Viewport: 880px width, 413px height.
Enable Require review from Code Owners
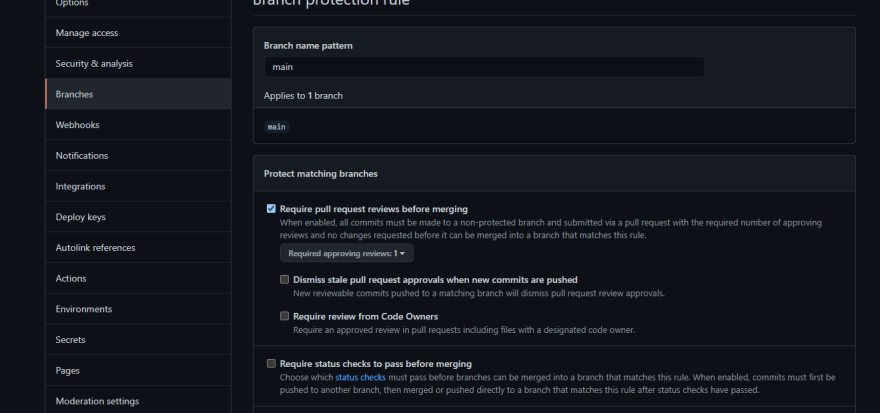285,316
